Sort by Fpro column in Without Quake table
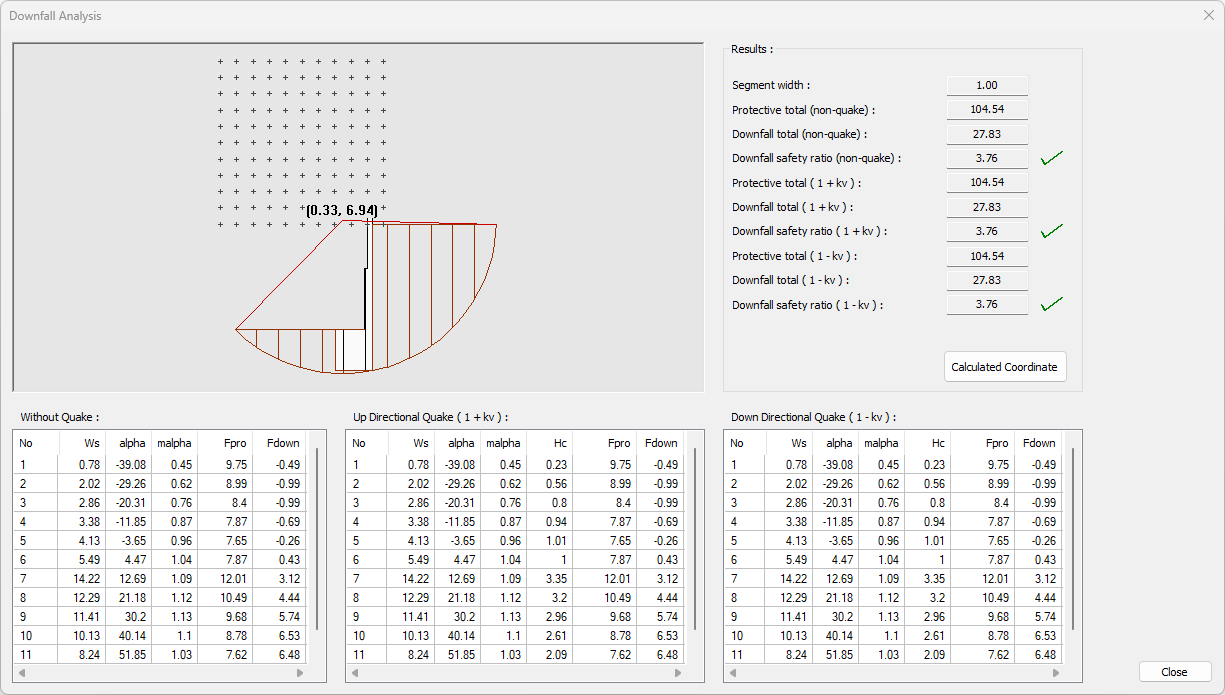Viewport: 1225px width, 695px height. 224,443
